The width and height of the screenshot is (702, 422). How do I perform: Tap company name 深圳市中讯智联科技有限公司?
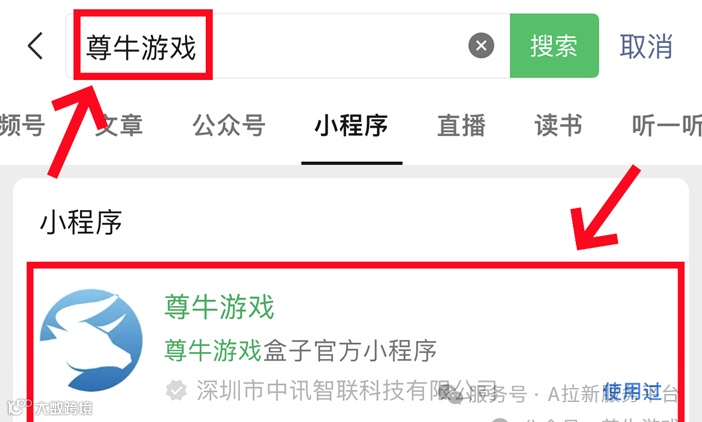pyautogui.click(x=347, y=391)
